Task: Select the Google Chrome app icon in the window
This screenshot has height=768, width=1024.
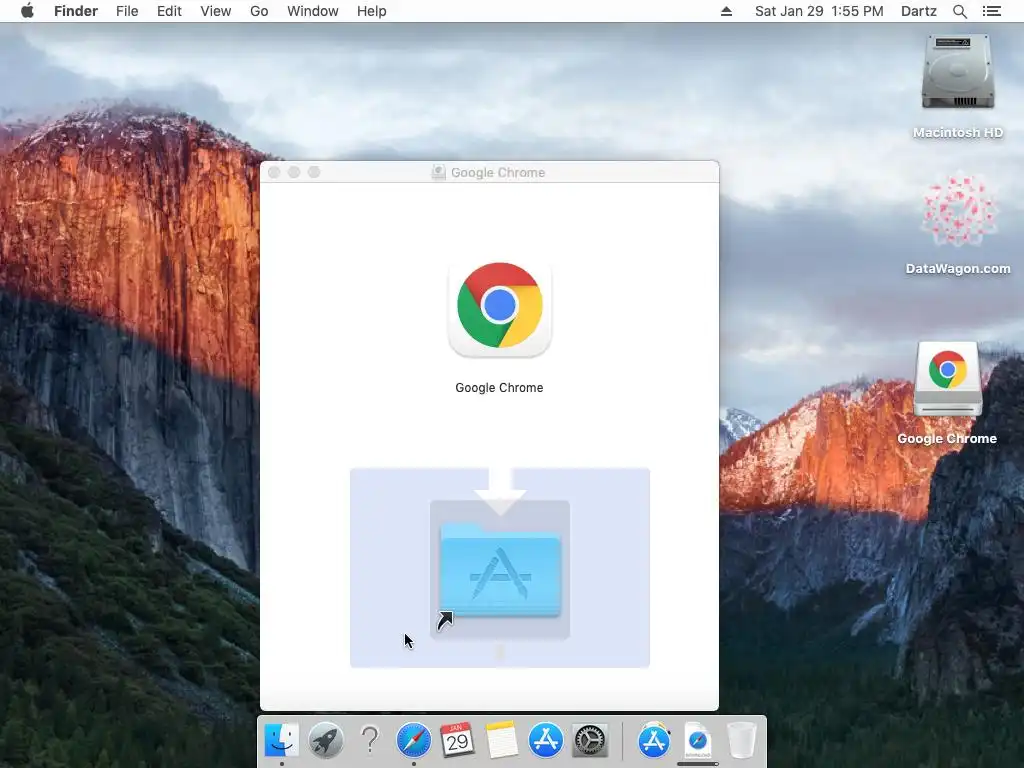Action: [500, 309]
